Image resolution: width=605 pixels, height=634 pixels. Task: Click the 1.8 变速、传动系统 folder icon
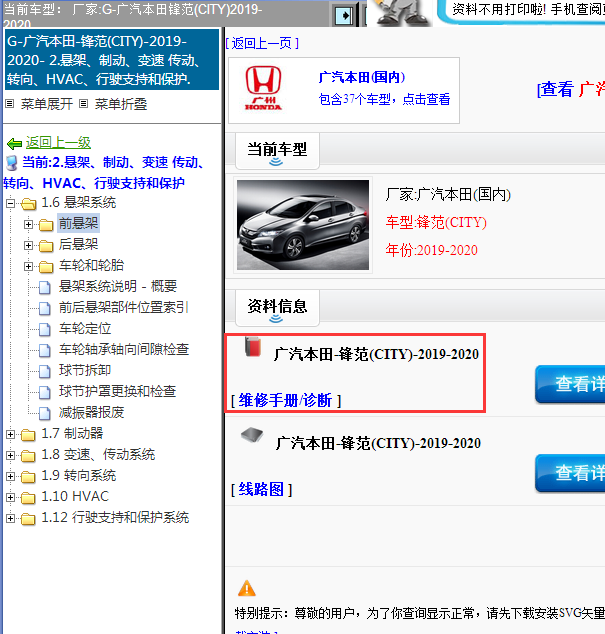[x=28, y=456]
